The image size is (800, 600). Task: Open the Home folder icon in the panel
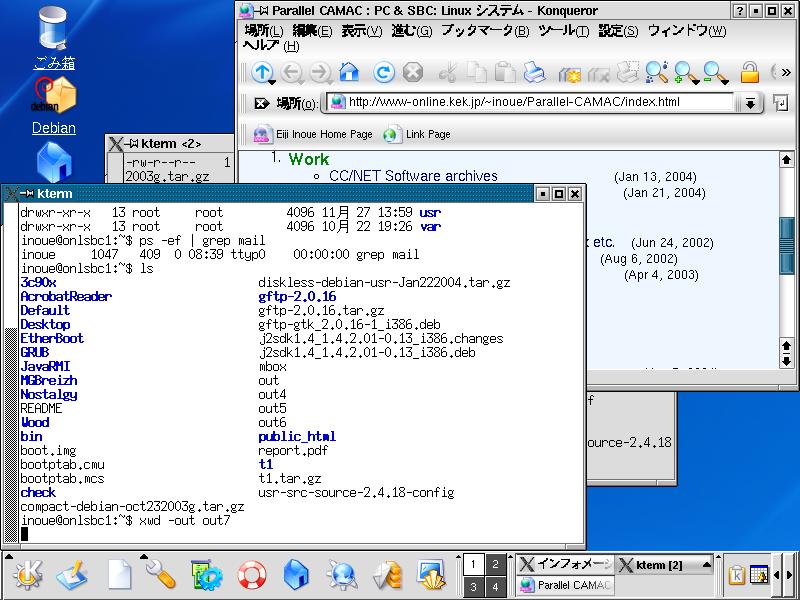point(296,574)
